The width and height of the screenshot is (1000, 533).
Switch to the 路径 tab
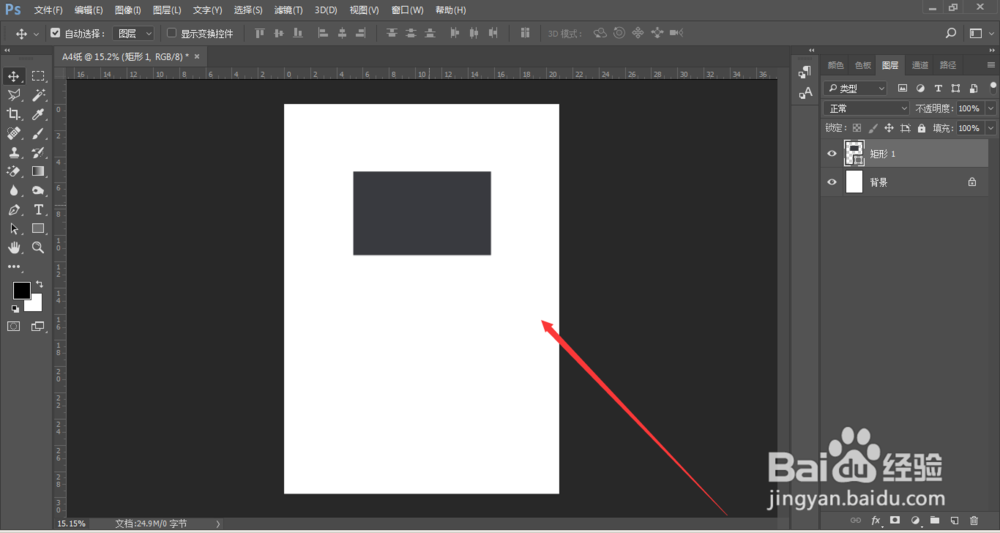(x=948, y=65)
